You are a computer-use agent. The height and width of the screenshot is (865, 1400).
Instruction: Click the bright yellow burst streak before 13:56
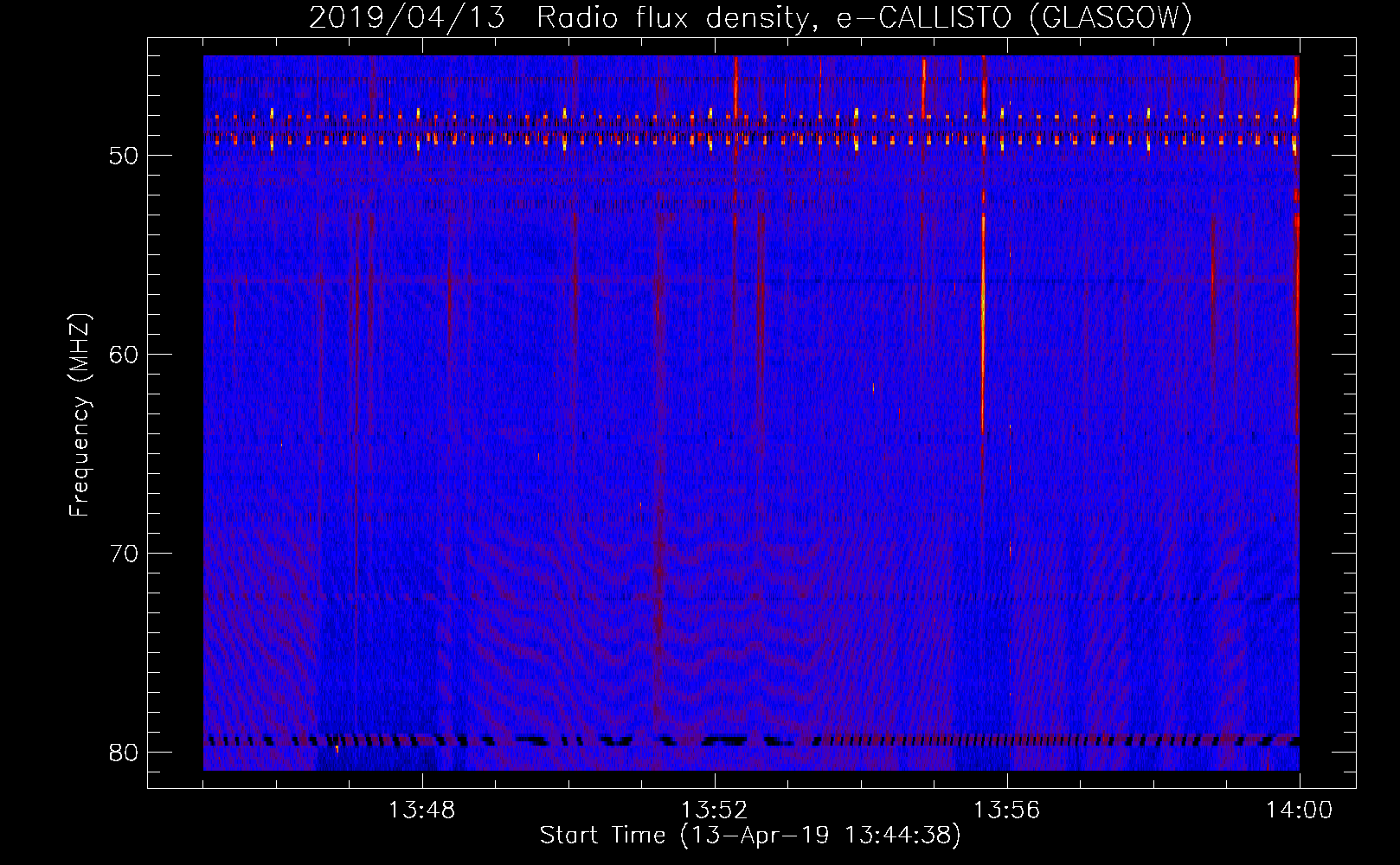(983, 329)
